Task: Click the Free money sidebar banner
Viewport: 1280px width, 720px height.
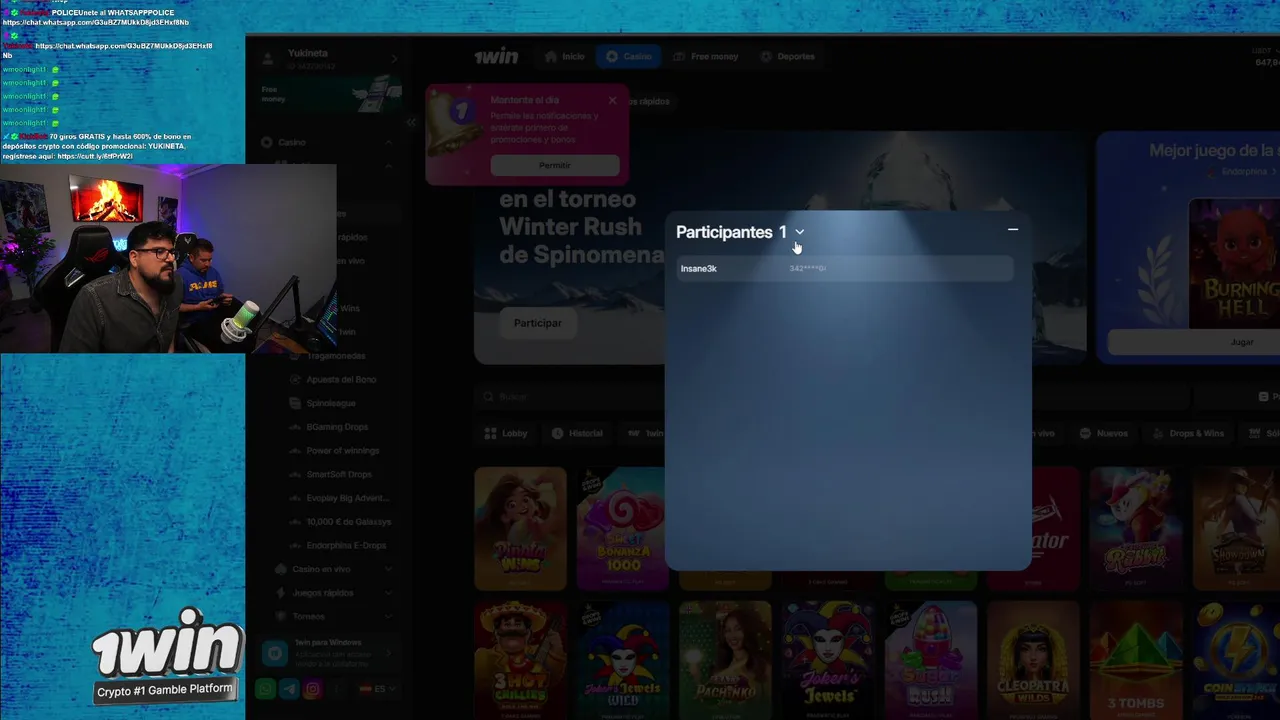Action: (327, 95)
